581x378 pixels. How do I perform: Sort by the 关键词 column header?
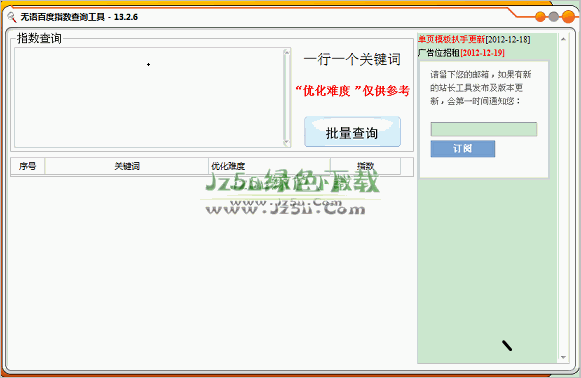click(x=127, y=166)
